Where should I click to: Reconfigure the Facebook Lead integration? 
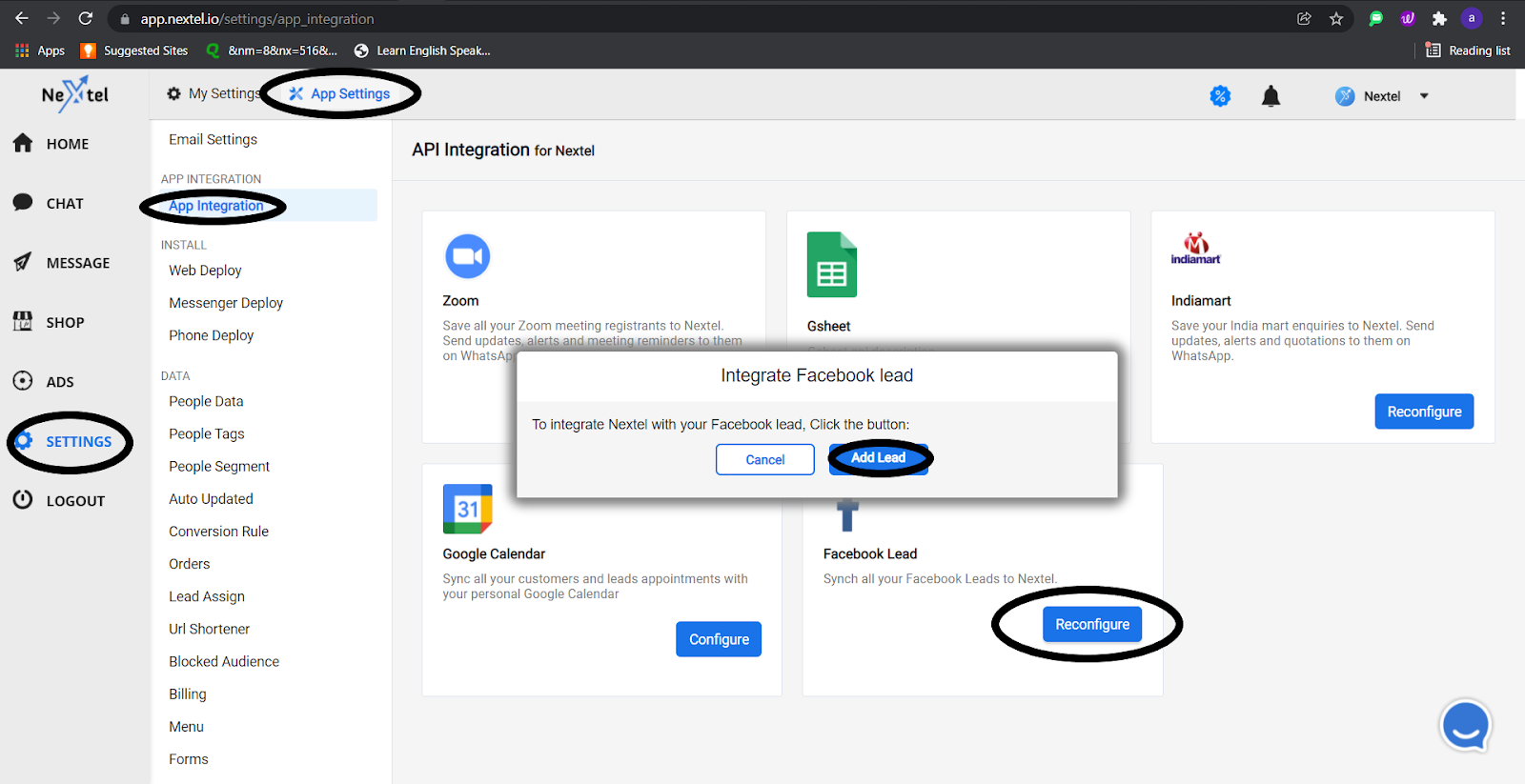pos(1092,624)
